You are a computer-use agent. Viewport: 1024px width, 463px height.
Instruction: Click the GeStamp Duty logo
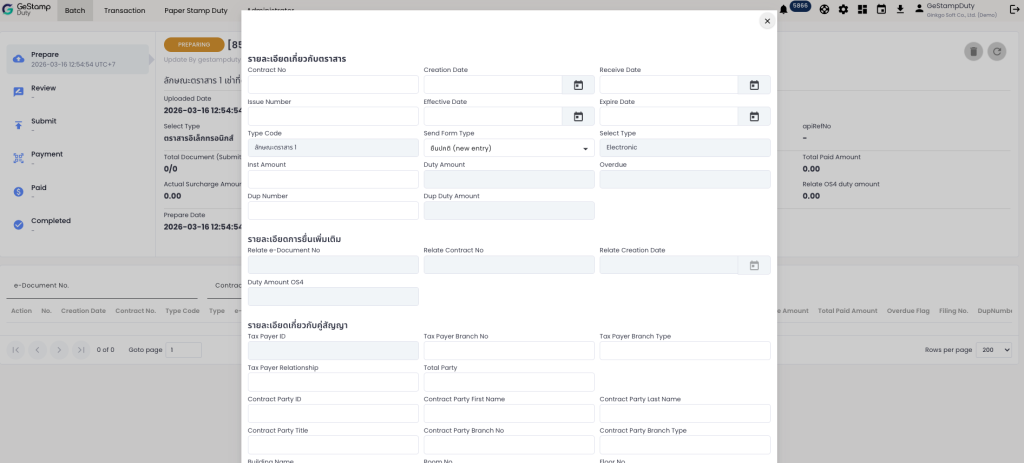26,9
